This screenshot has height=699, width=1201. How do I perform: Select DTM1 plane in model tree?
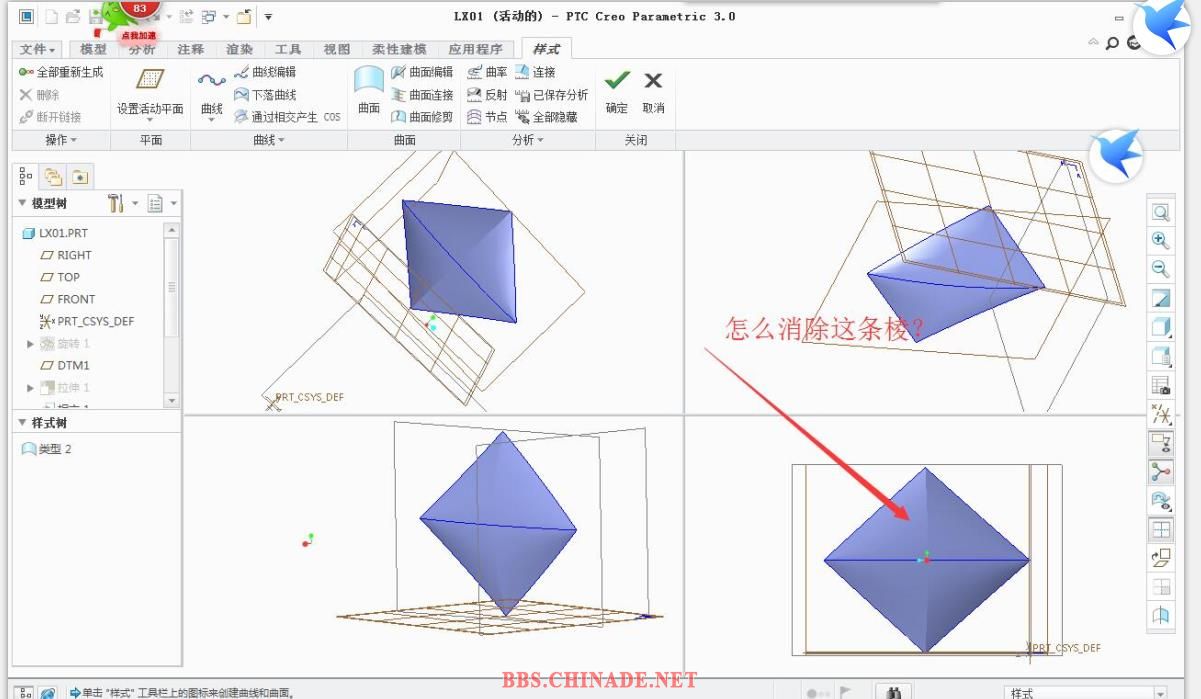pos(65,365)
